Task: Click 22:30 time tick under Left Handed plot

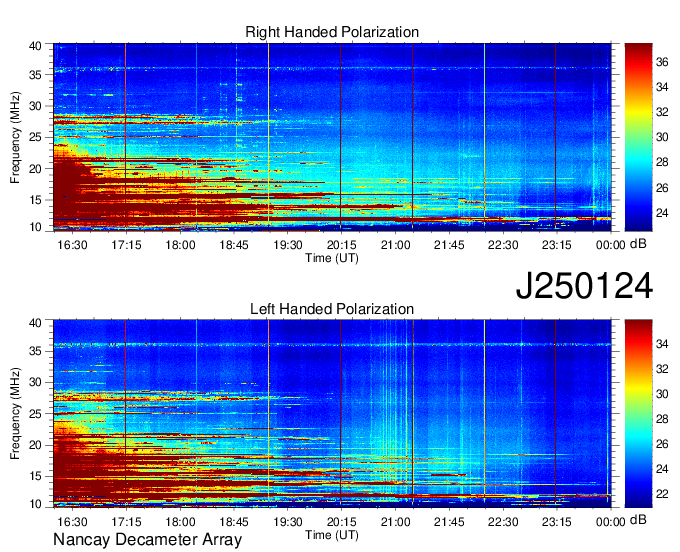Action: pos(503,522)
